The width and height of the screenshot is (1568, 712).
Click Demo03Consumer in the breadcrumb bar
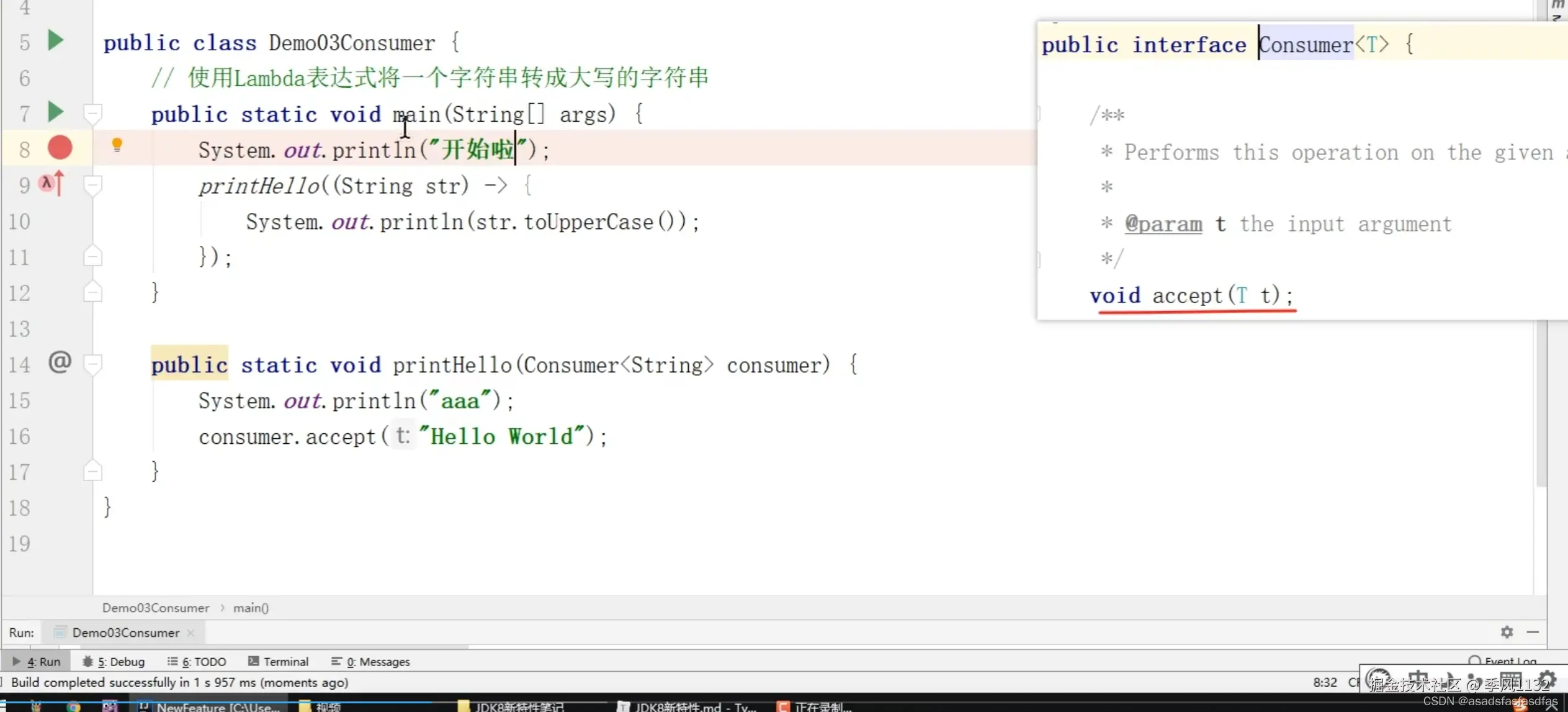click(x=156, y=608)
